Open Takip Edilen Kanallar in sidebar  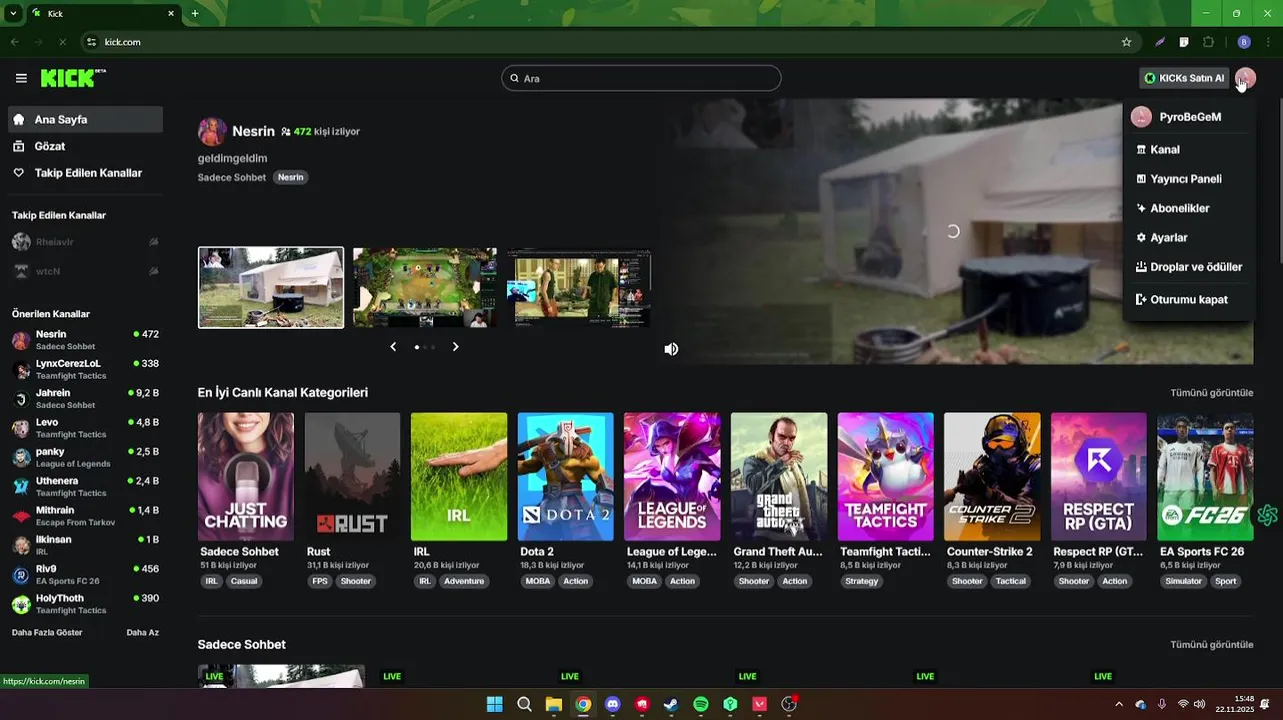click(86, 173)
